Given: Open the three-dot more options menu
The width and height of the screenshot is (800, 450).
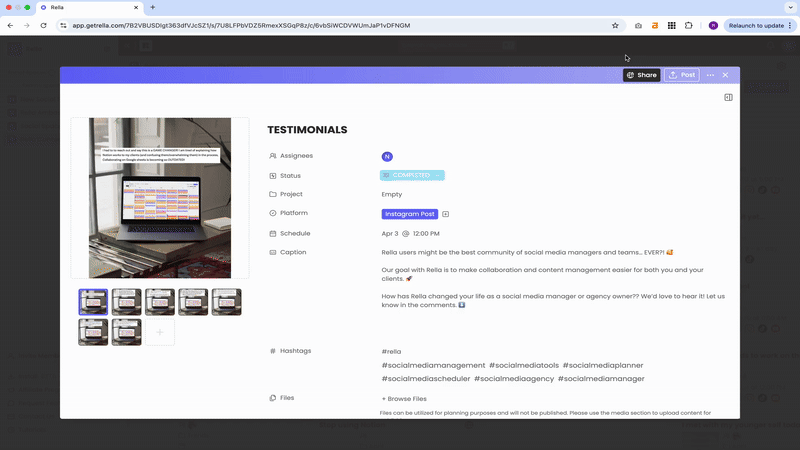Looking at the screenshot, I should click(710, 75).
